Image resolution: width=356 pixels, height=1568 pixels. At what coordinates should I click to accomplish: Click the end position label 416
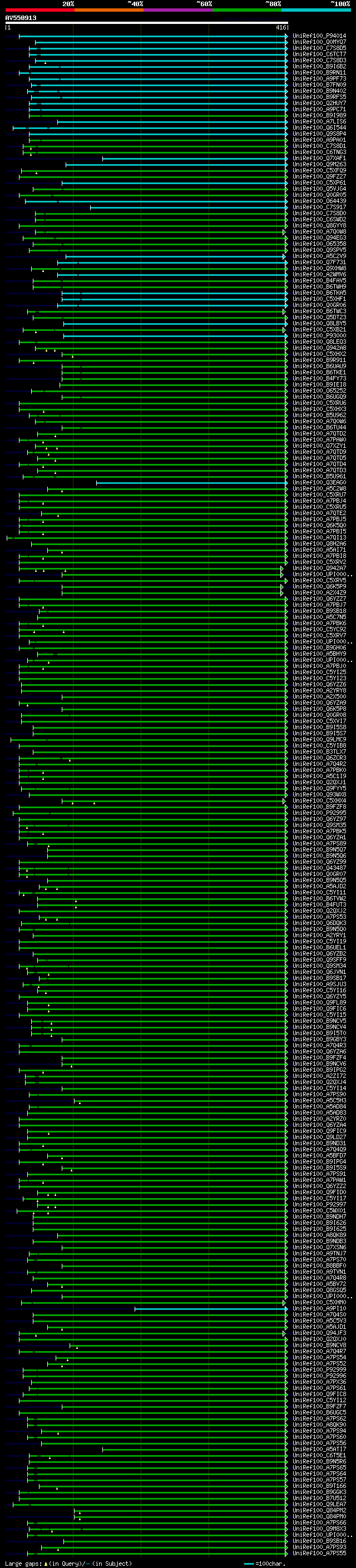[280, 27]
